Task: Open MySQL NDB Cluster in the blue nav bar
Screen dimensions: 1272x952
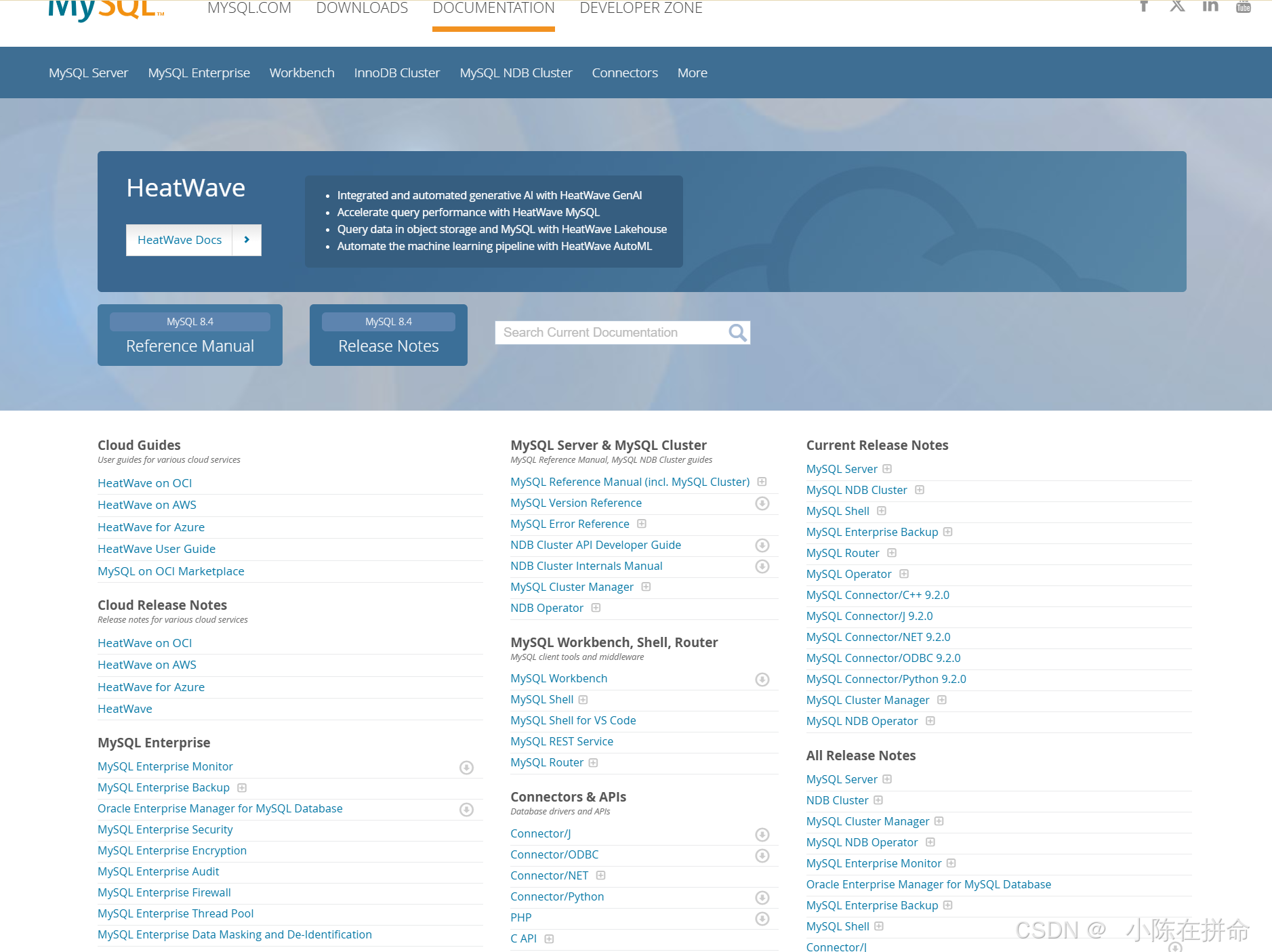Action: pyautogui.click(x=516, y=73)
